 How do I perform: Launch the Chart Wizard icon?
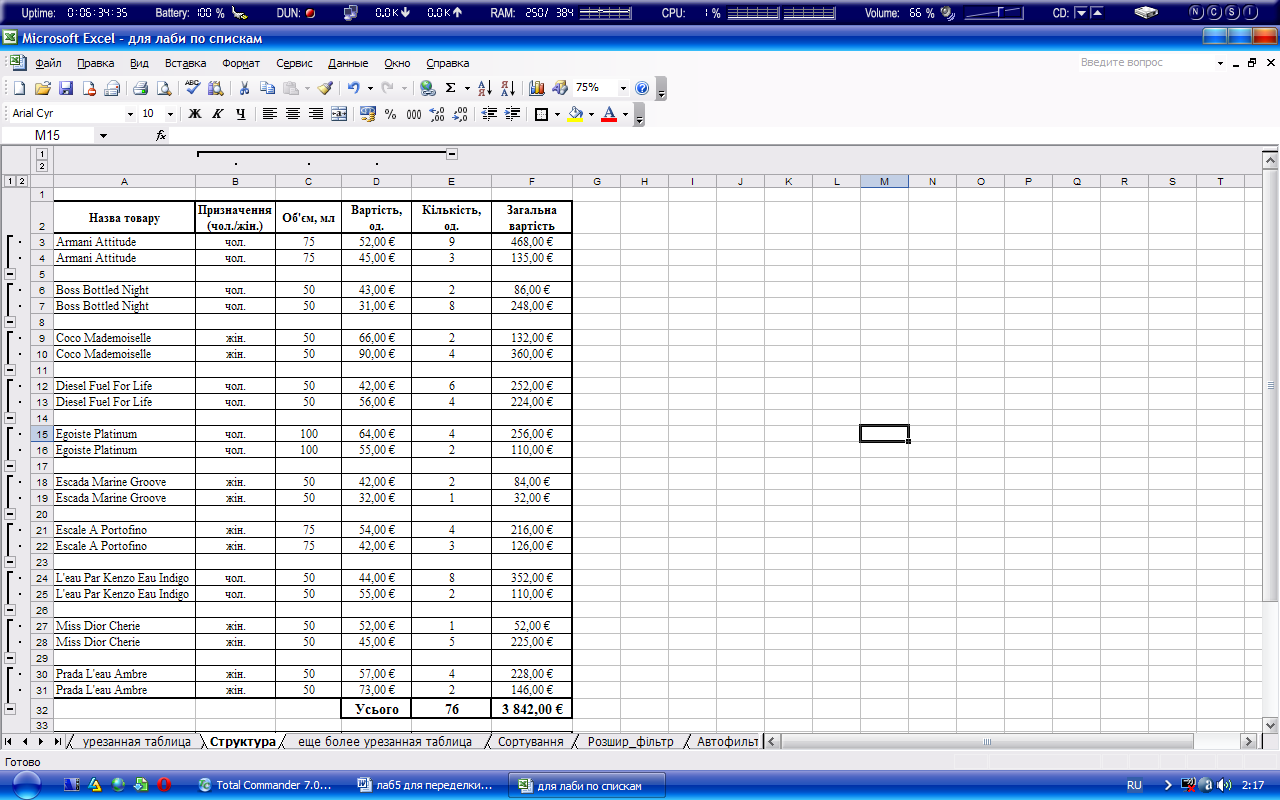[537, 88]
